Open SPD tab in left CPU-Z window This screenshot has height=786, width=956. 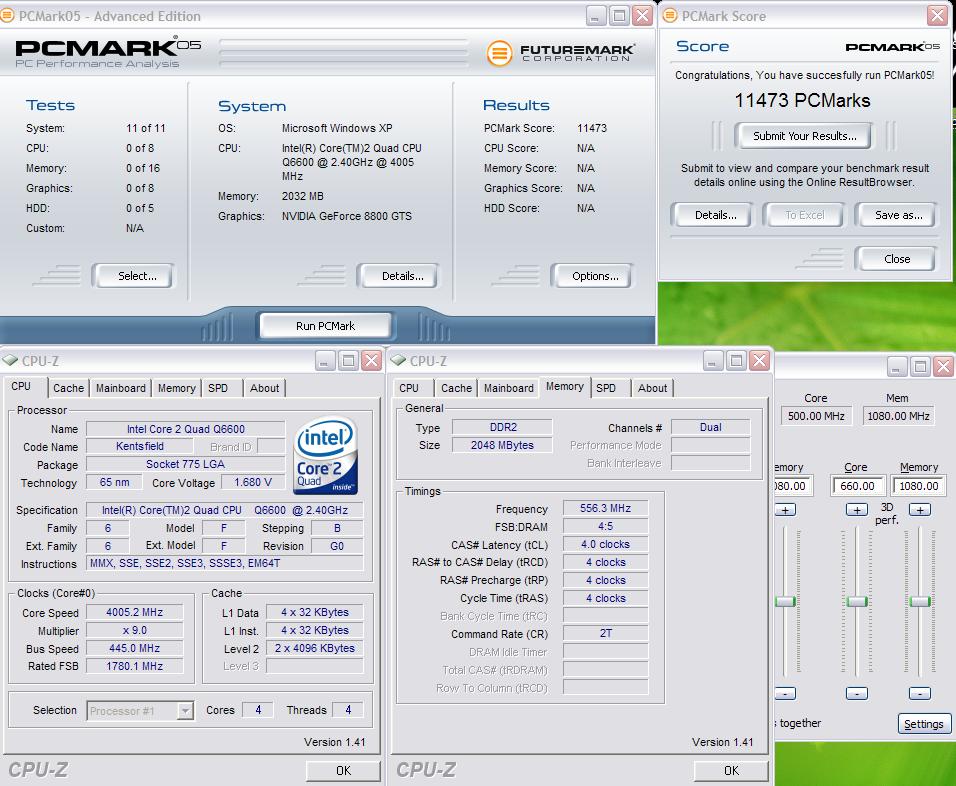click(x=218, y=388)
